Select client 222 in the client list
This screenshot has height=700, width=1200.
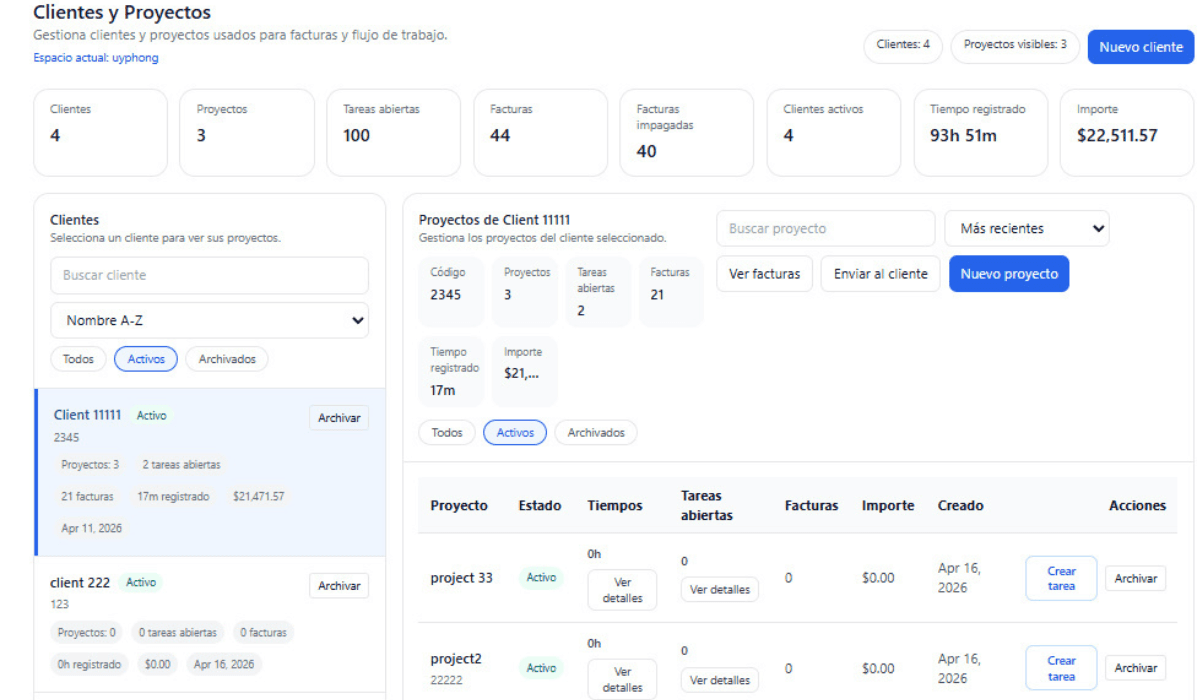pyautogui.click(x=210, y=624)
